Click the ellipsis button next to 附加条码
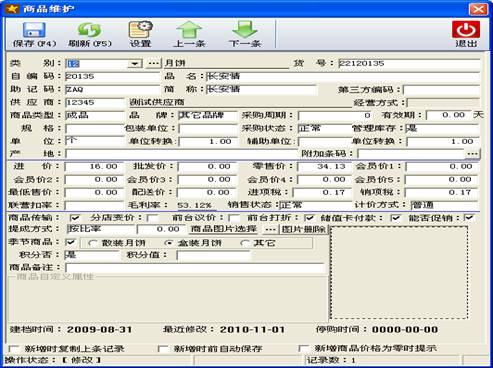This screenshot has width=493, height=368. coord(473,154)
